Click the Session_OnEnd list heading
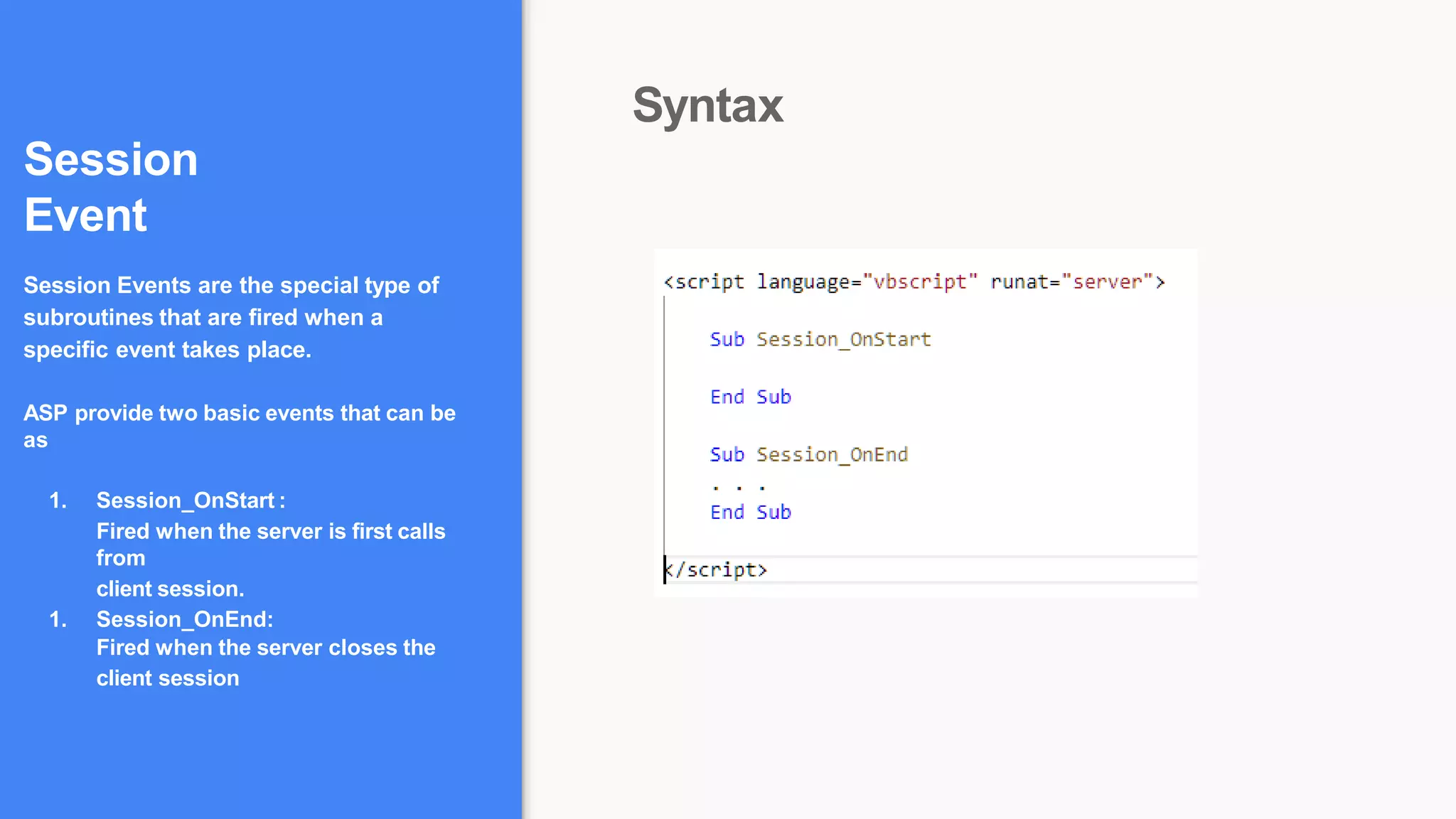 click(x=185, y=619)
